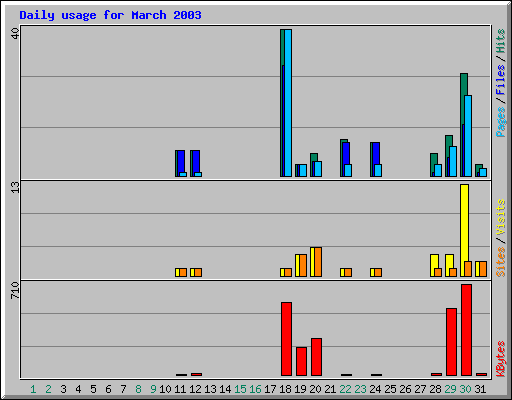Click the cyan Pages bar for day 31

click(x=483, y=172)
